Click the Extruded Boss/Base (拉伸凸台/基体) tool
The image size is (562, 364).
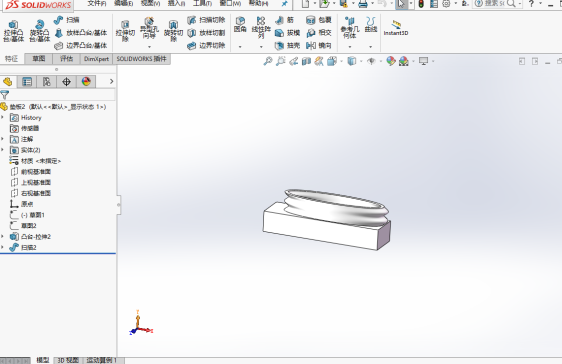13,32
